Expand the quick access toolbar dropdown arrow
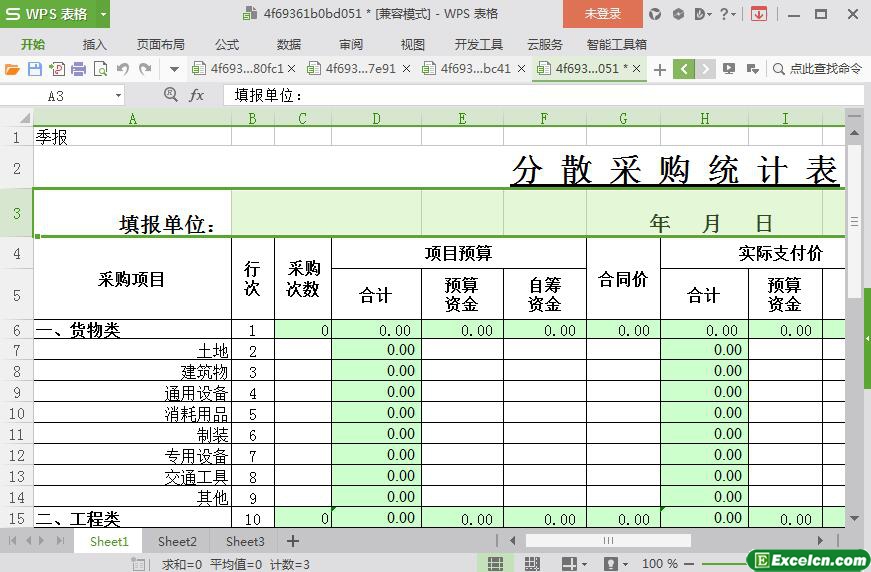 (x=174, y=69)
